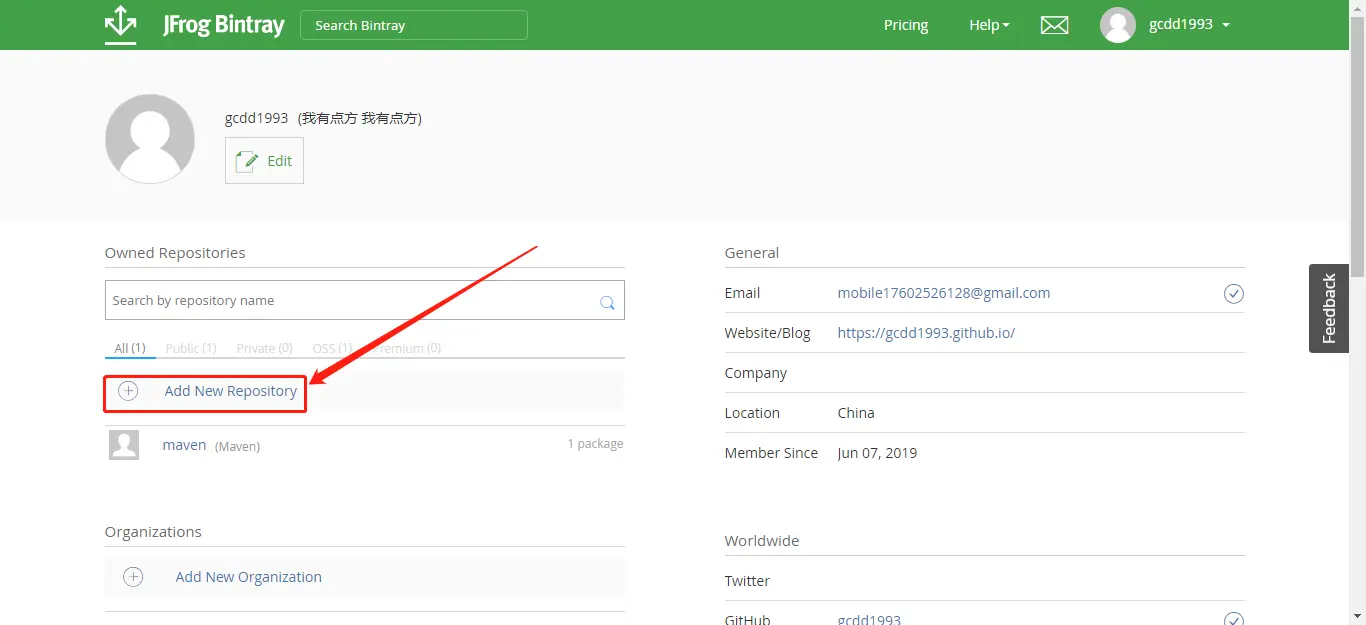The image size is (1366, 625).
Task: Switch to the Public (1) tab
Action: 191,348
